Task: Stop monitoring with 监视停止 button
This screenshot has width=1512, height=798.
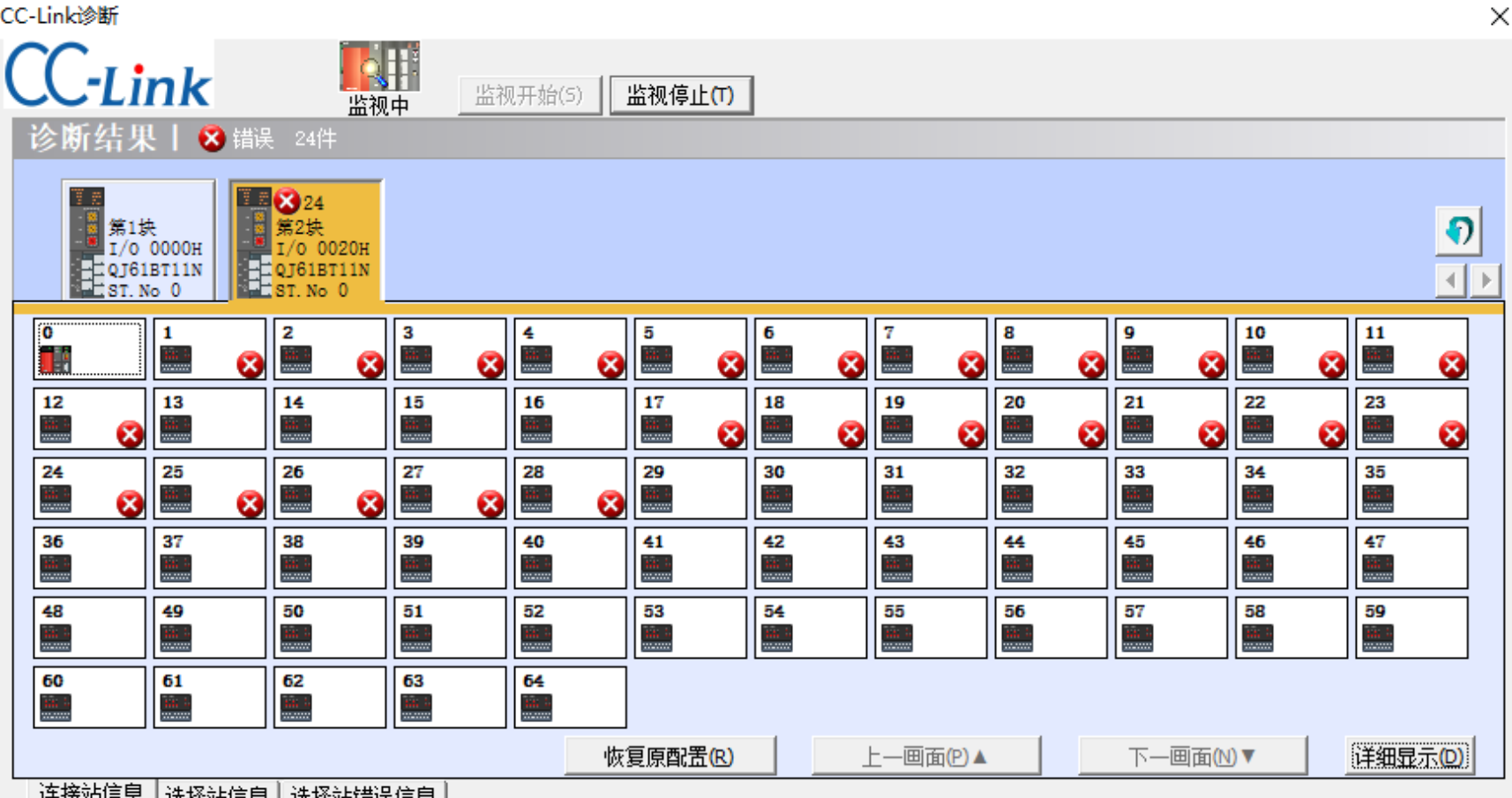Action: (x=680, y=95)
